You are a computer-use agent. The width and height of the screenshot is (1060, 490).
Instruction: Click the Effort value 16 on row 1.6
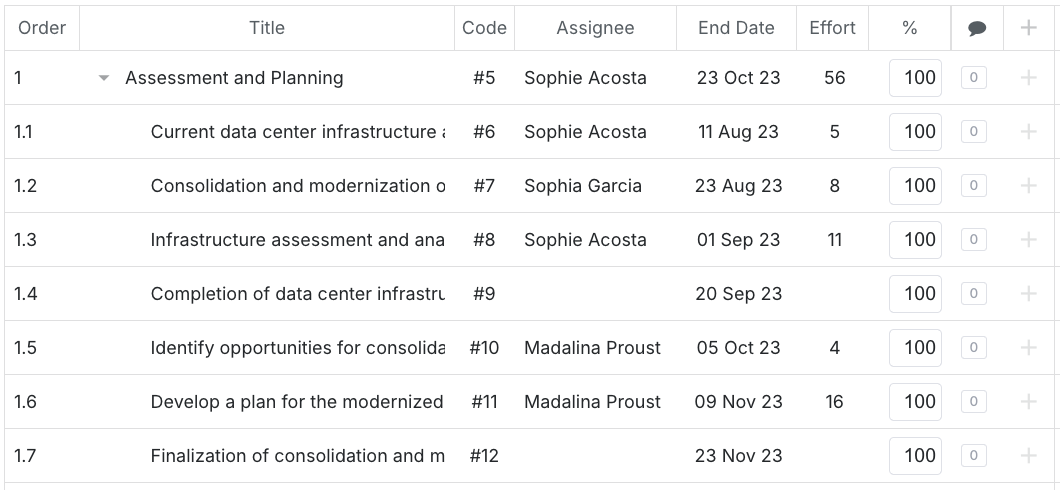click(834, 402)
